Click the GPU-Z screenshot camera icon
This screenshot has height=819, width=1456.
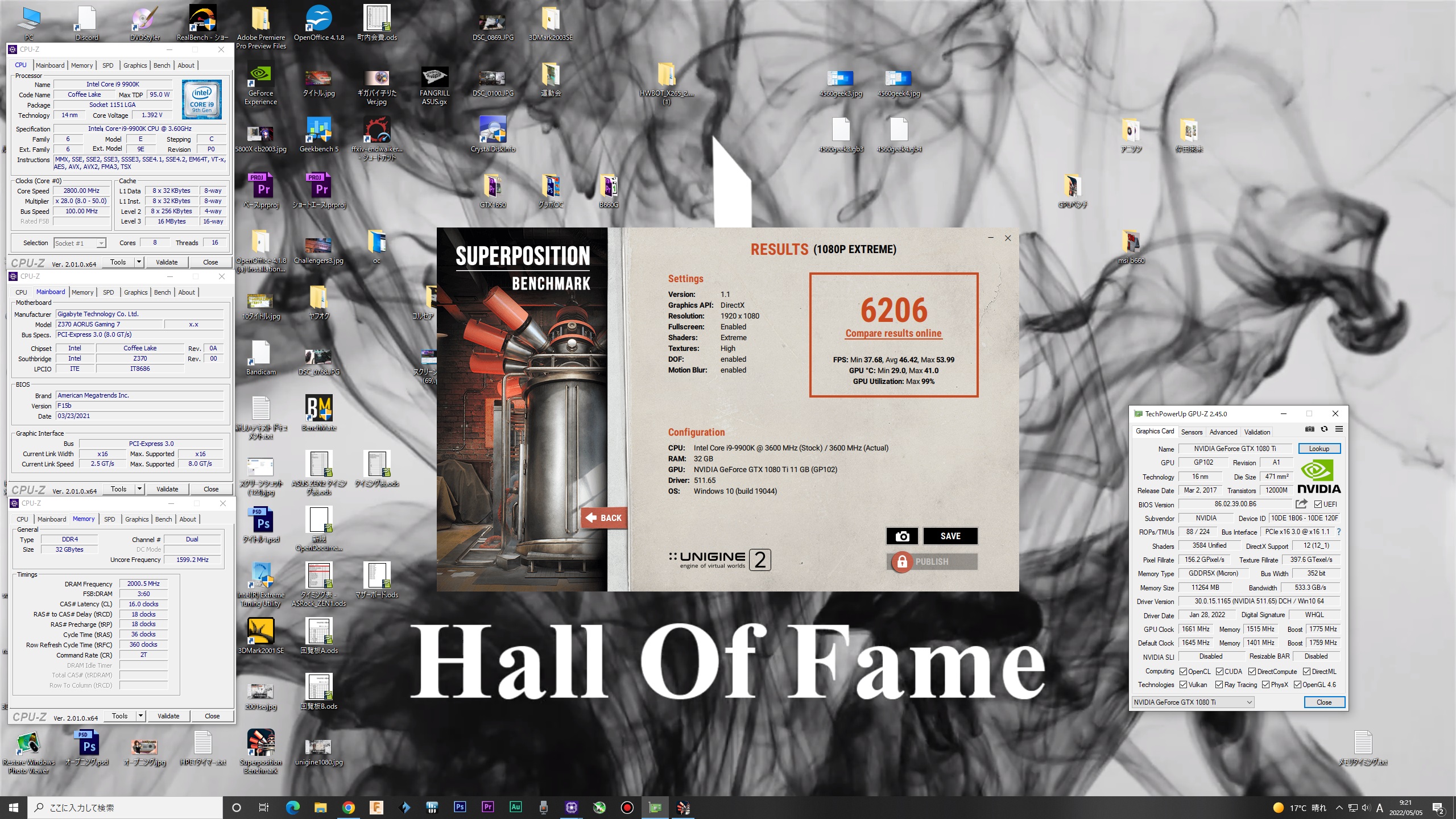pos(1309,429)
